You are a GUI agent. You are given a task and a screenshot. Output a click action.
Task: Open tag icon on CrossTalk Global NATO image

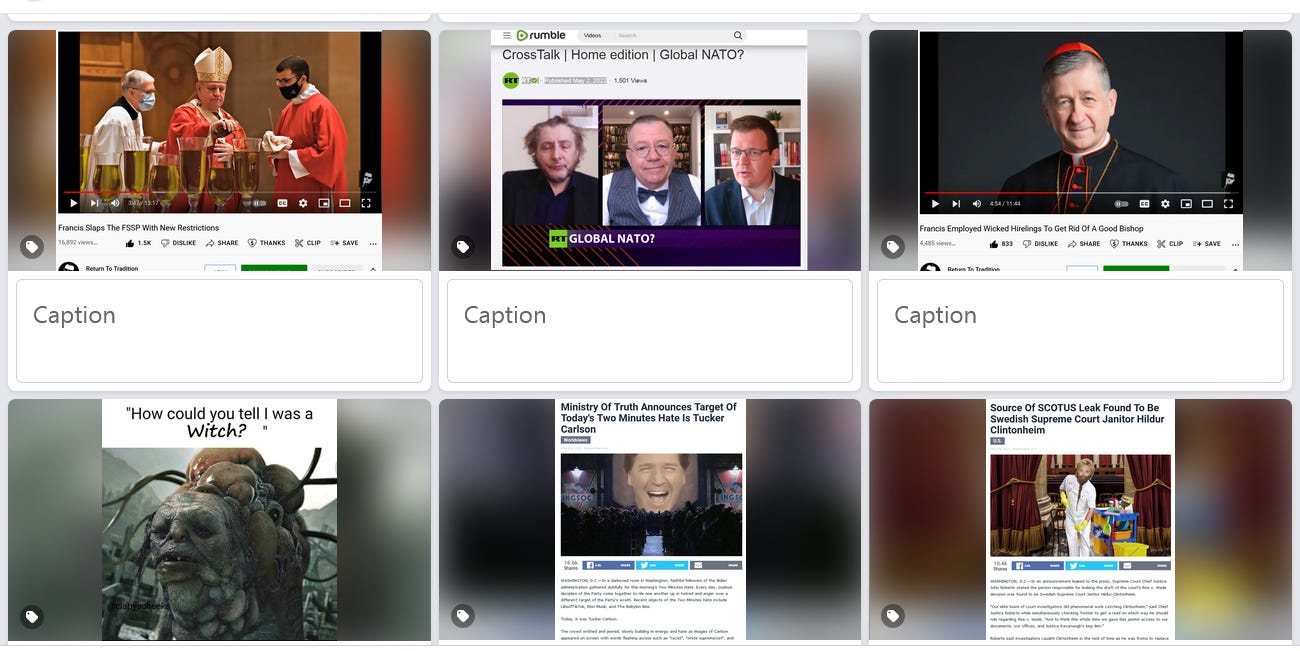462,246
